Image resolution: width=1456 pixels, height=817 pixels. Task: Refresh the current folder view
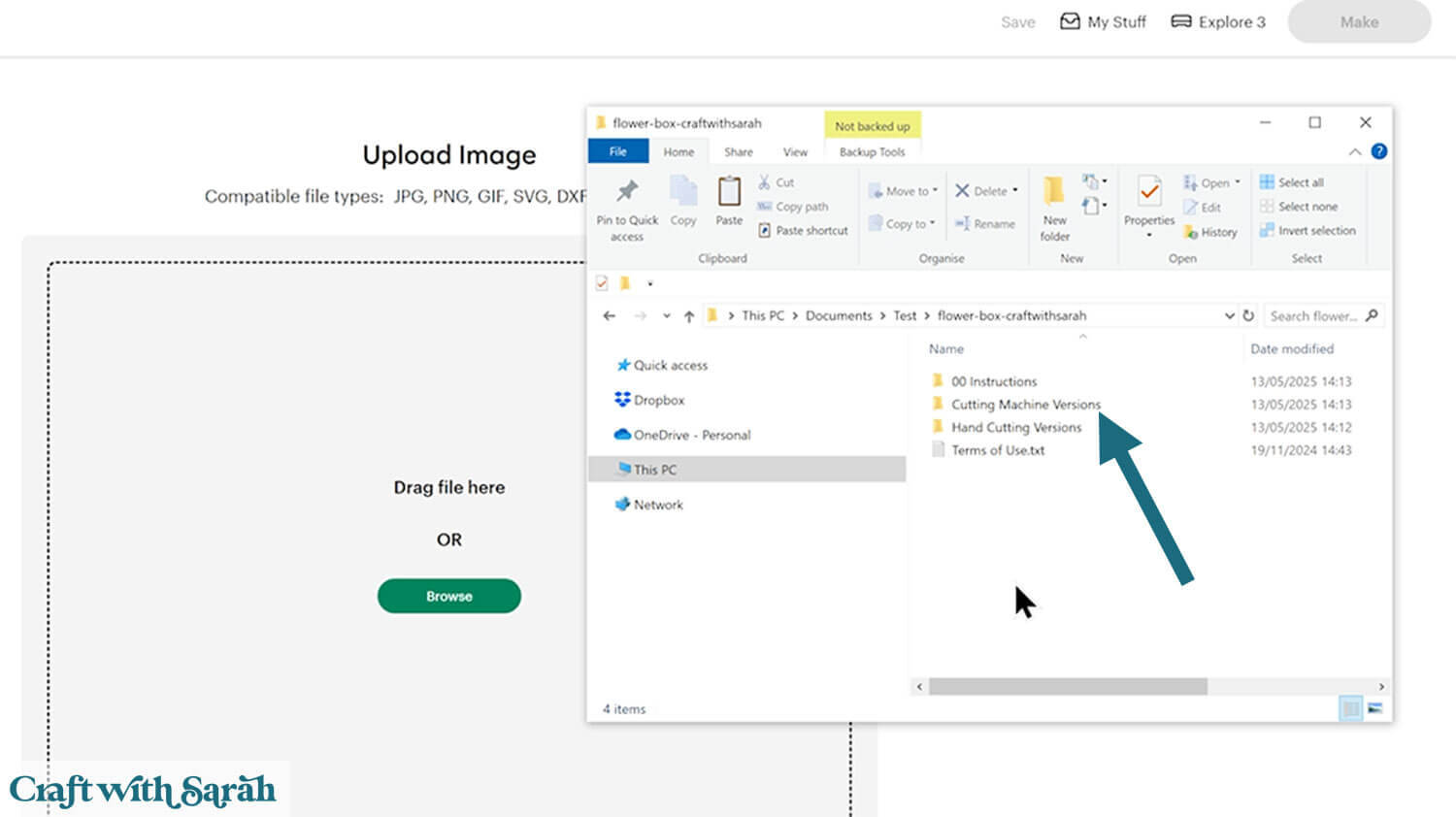[1249, 315]
